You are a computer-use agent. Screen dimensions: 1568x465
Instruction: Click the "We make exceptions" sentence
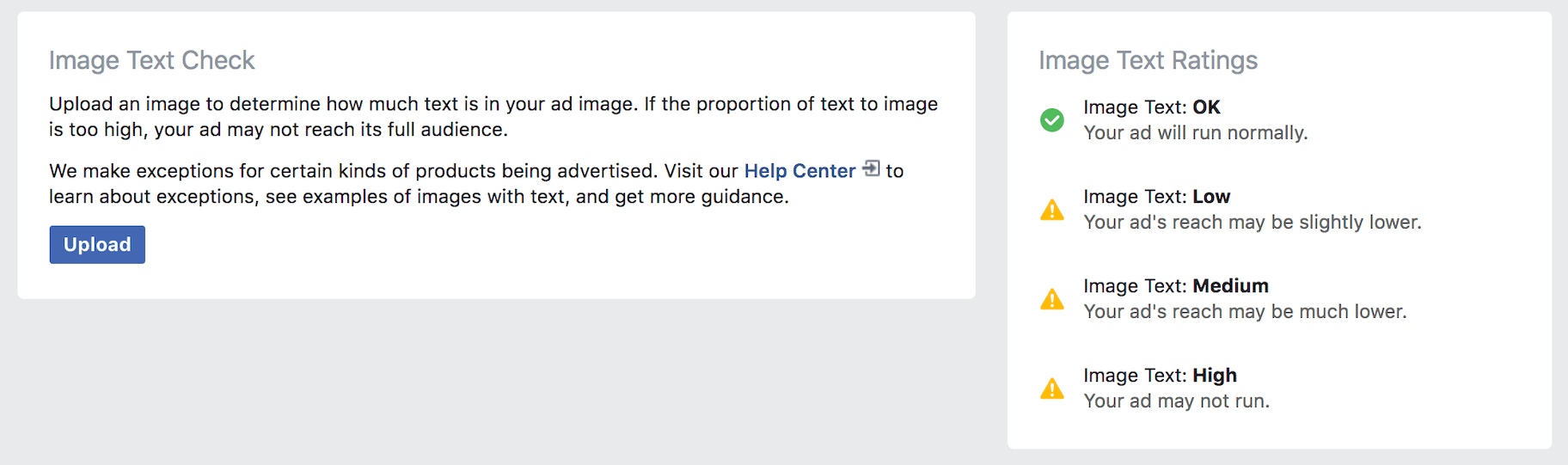pyautogui.click(x=352, y=171)
